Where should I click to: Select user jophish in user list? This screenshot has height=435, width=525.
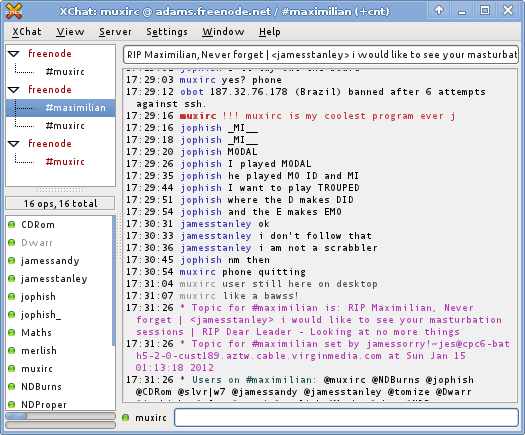(x=38, y=297)
